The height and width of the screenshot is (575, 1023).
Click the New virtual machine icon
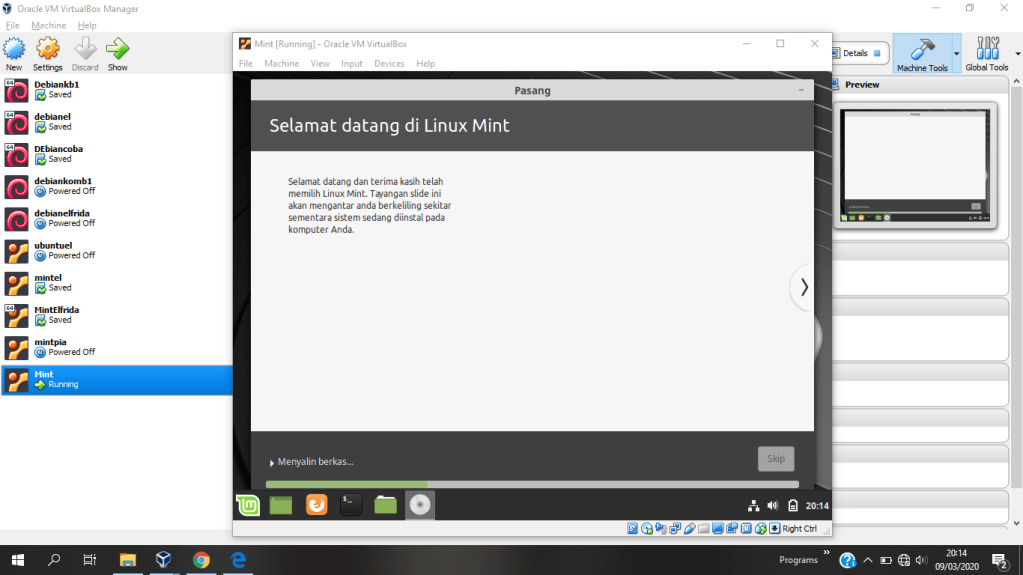[x=14, y=52]
